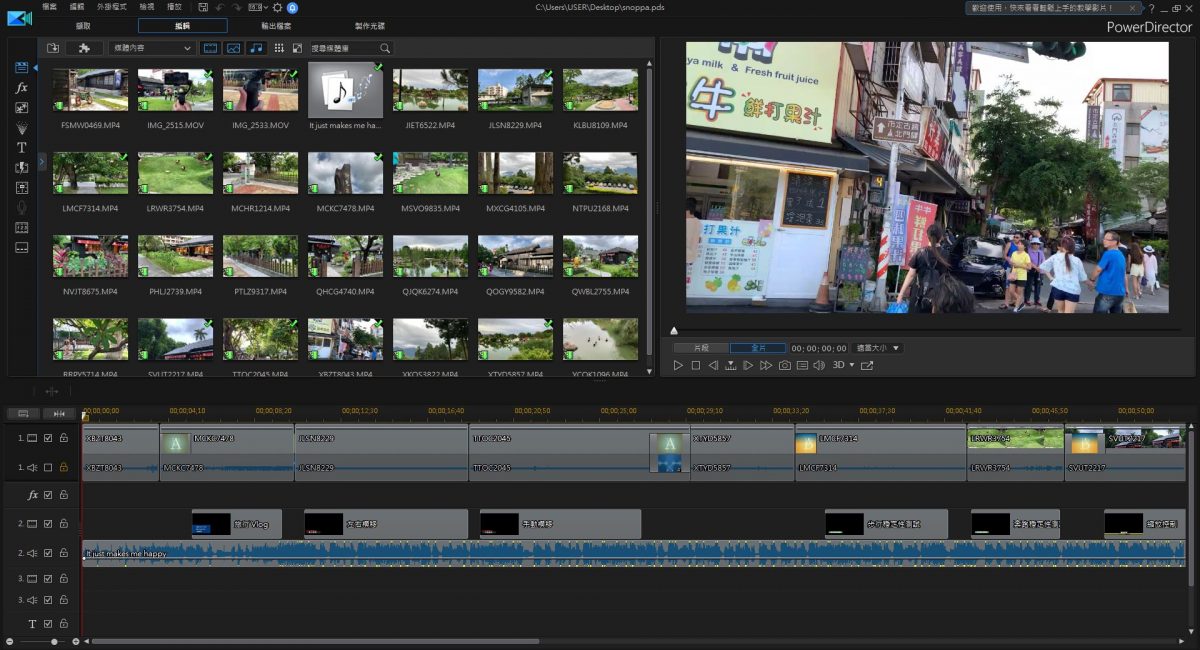Open the plug-in puzzle piece icon

point(84,48)
